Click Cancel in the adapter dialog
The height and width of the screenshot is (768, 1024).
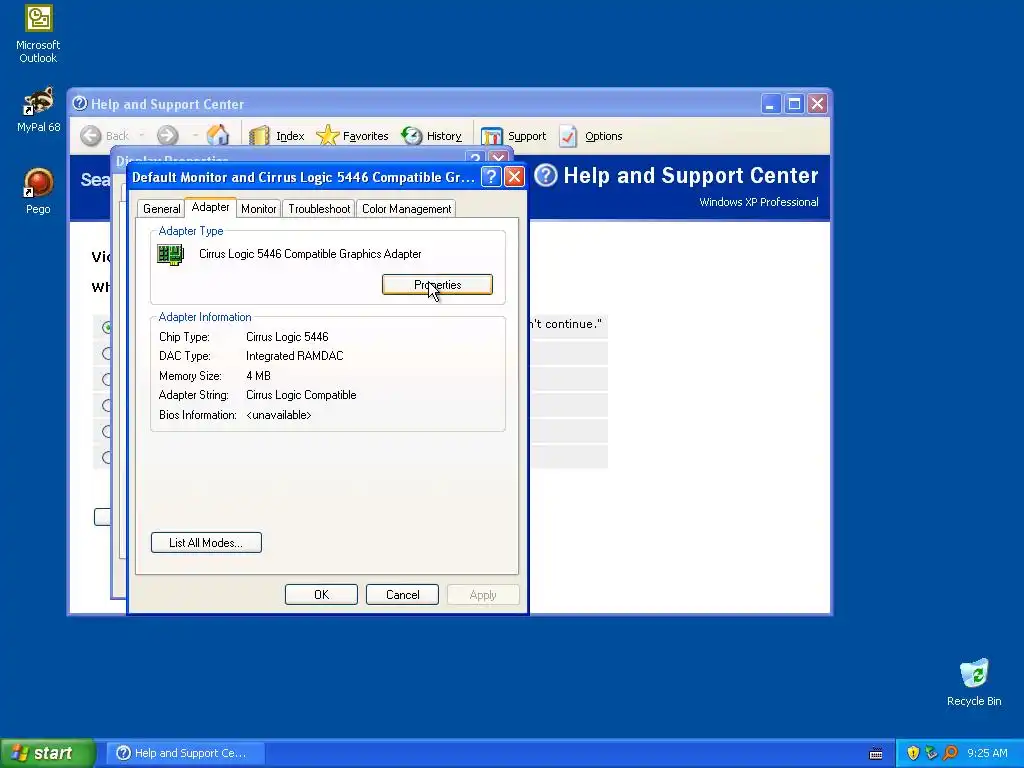402,595
